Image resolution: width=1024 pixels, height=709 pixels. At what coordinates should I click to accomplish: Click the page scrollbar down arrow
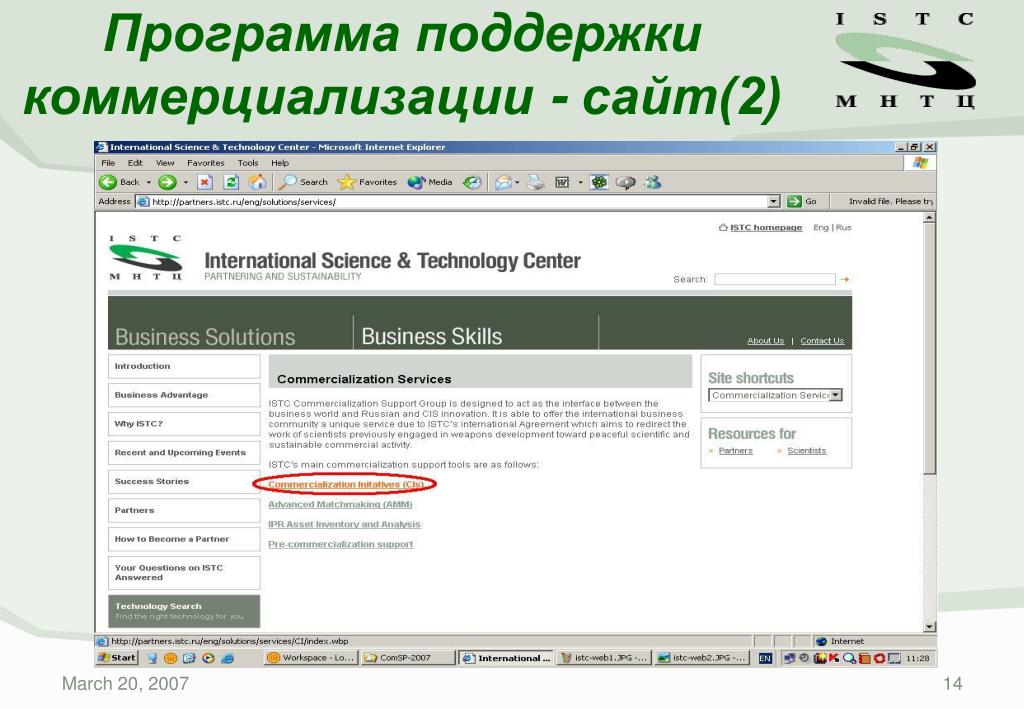pos(930,627)
